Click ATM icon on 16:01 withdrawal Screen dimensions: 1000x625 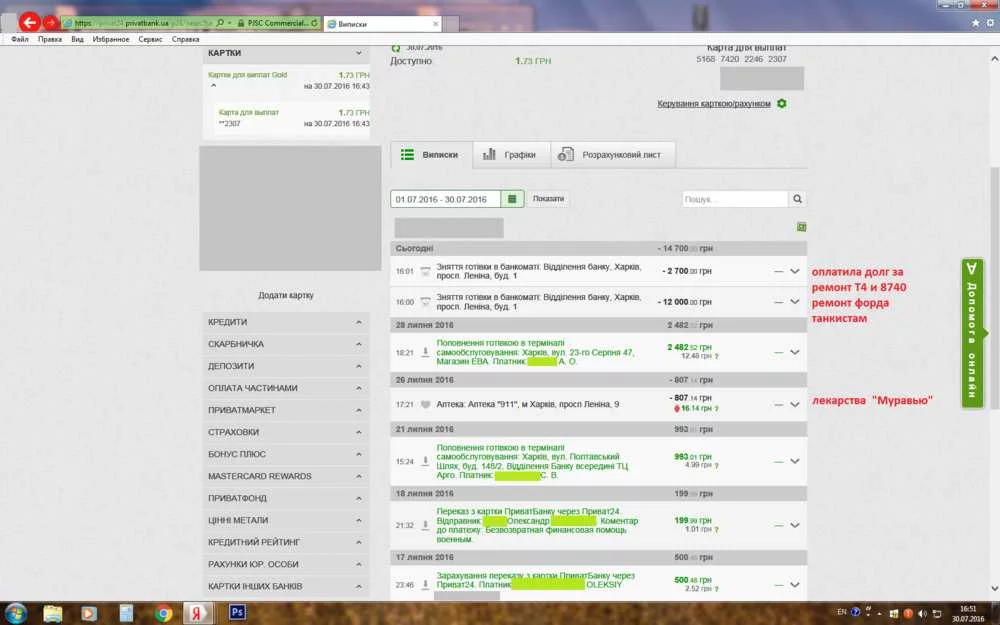coord(425,271)
